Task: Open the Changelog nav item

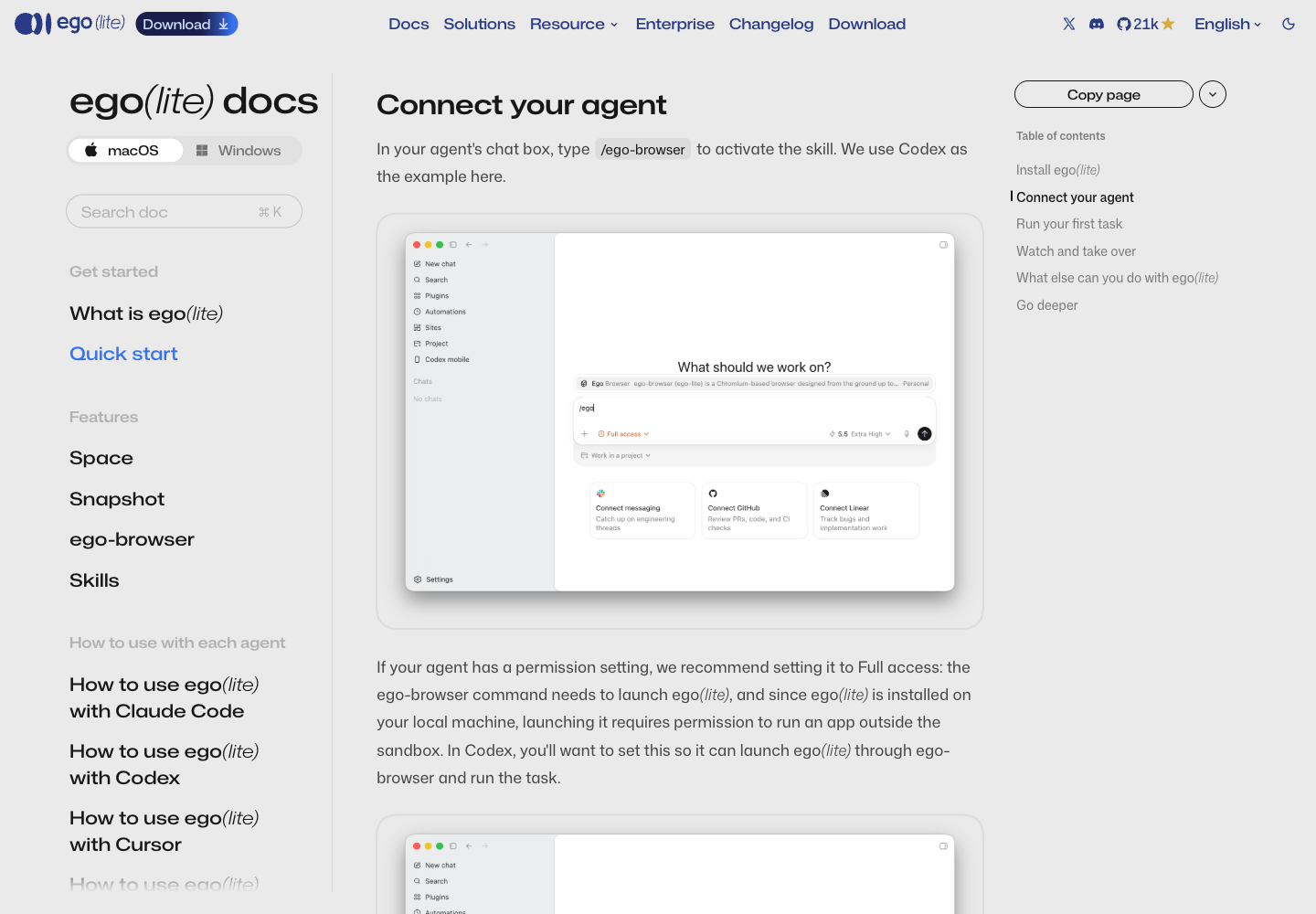Action: click(771, 24)
